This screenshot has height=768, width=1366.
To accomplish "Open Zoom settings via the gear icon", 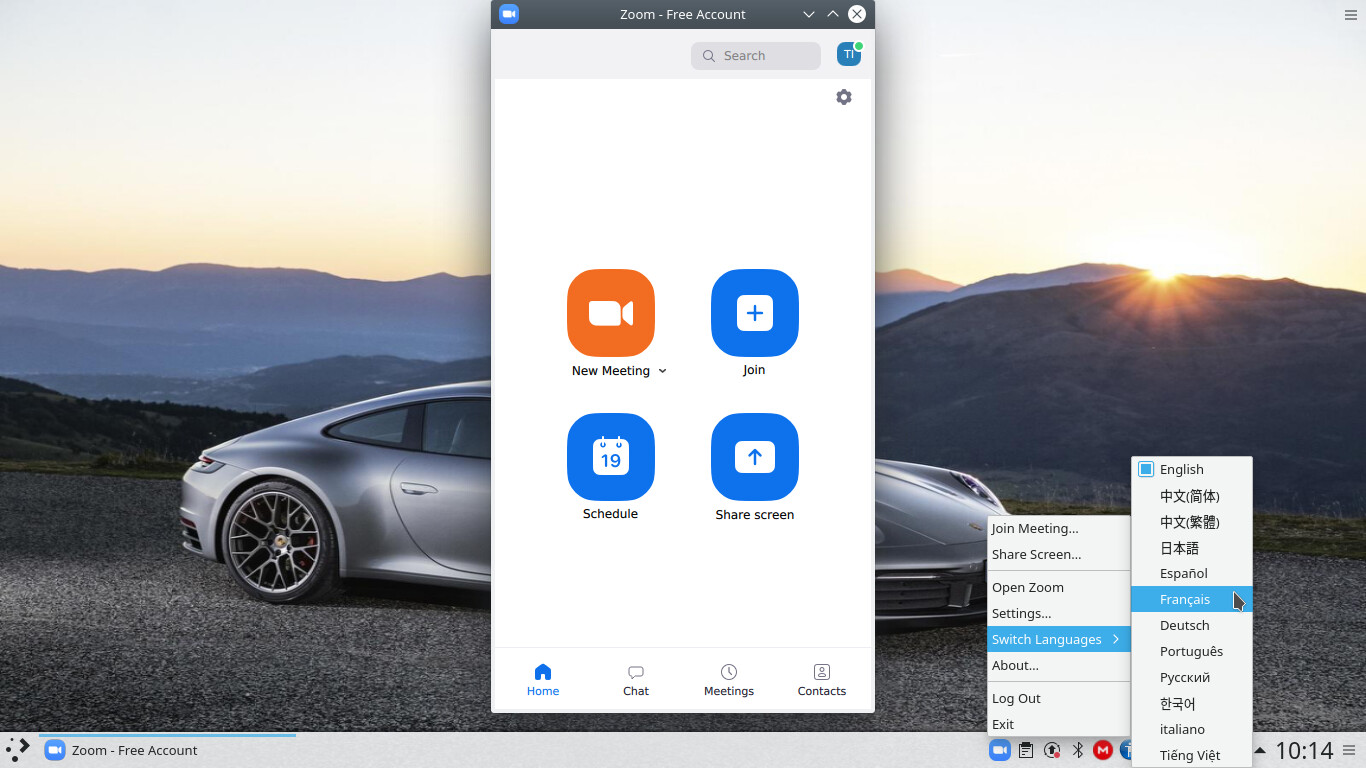I will point(844,97).
